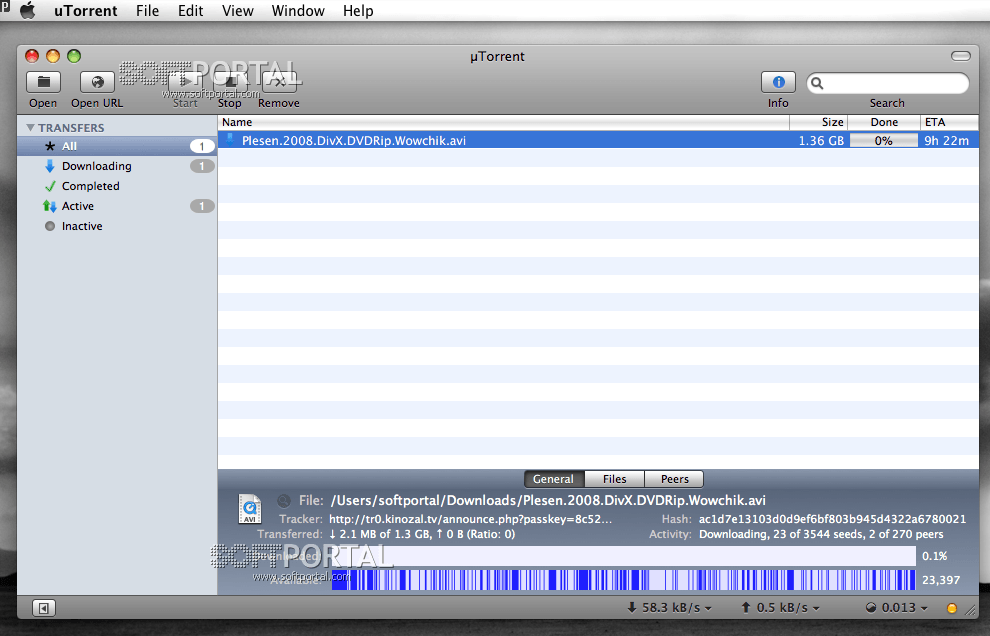Image resolution: width=990 pixels, height=636 pixels.
Task: Open the uTorrent application menu
Action: (x=86, y=11)
